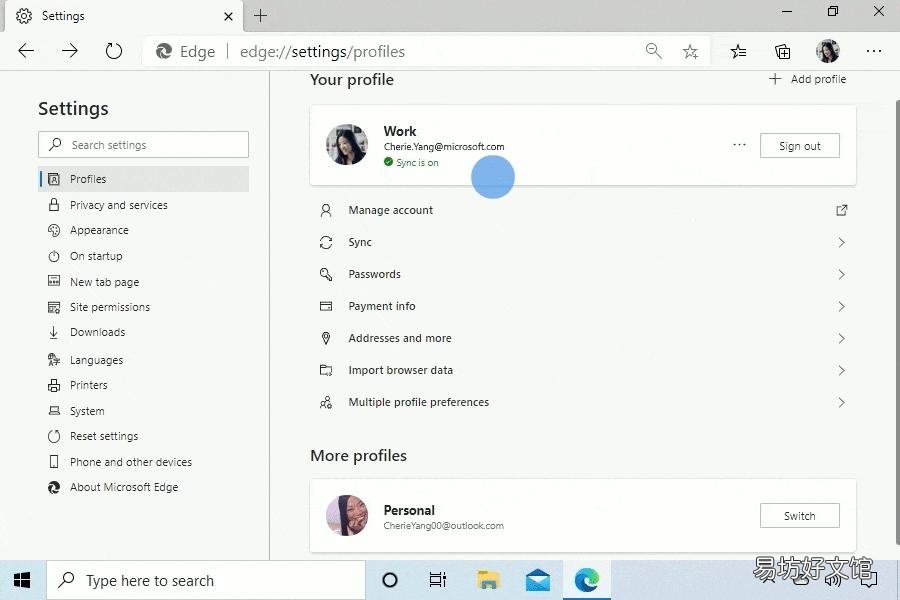Click the Cherie.Yang@microsoft.com email text
Viewport: 900px width, 600px height.
click(x=444, y=147)
